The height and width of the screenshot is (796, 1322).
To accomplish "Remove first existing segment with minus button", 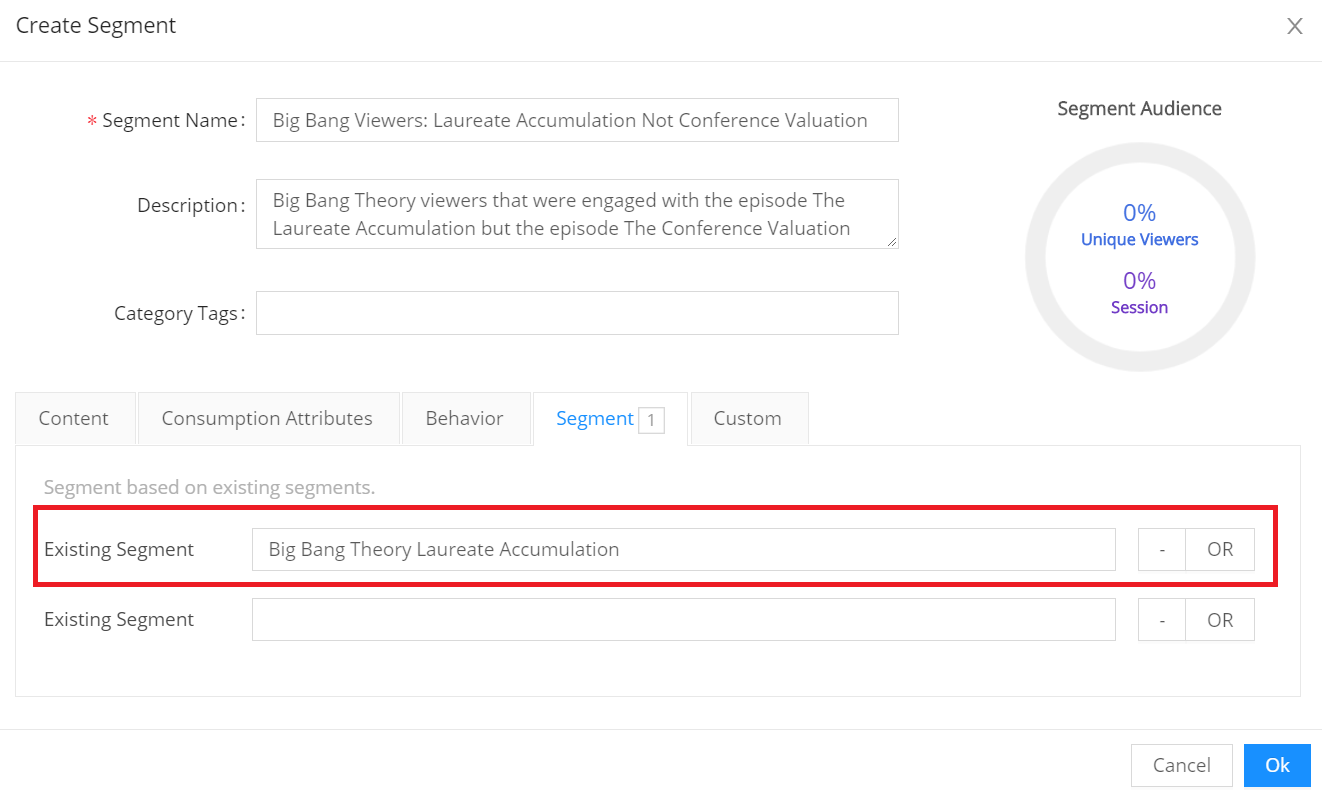I will pyautogui.click(x=1162, y=550).
